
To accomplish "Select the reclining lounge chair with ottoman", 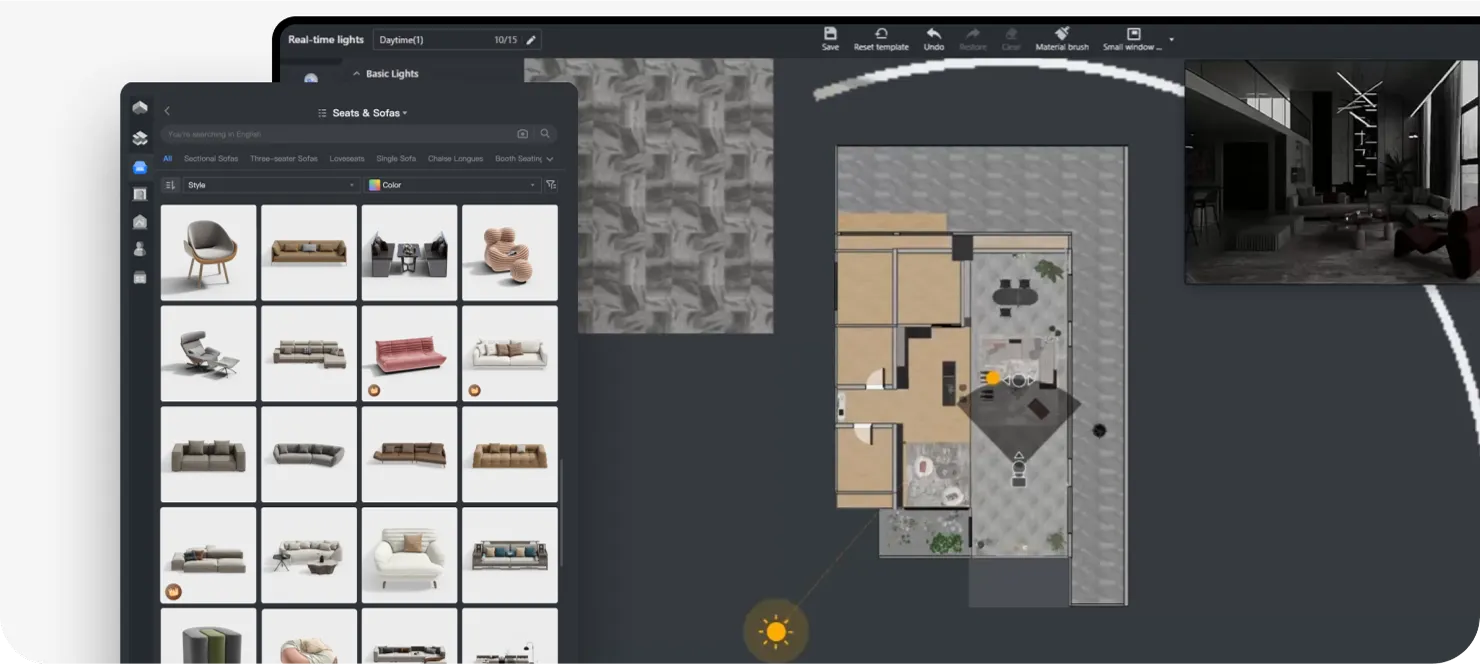I will [x=209, y=354].
